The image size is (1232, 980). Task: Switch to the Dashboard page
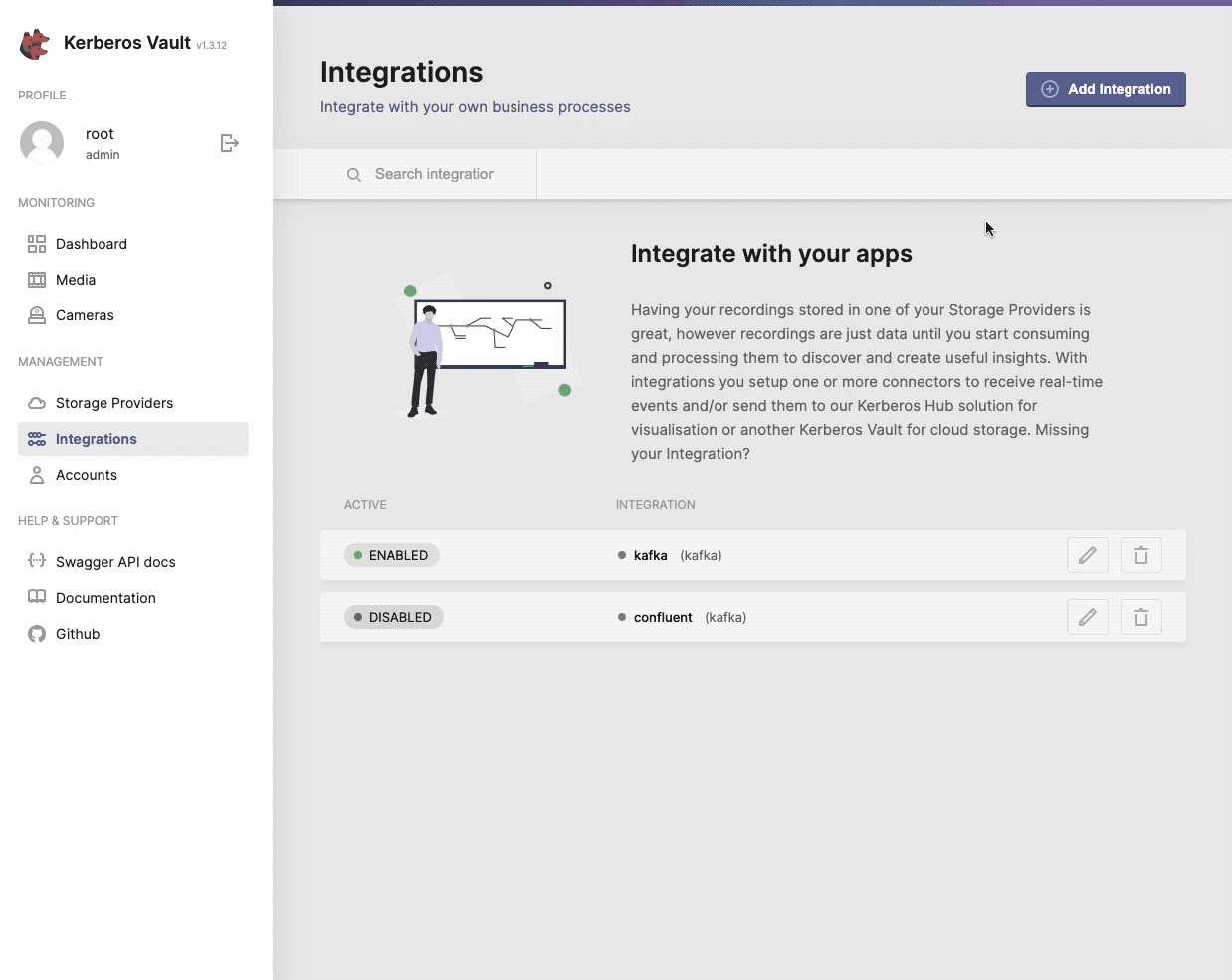(92, 243)
